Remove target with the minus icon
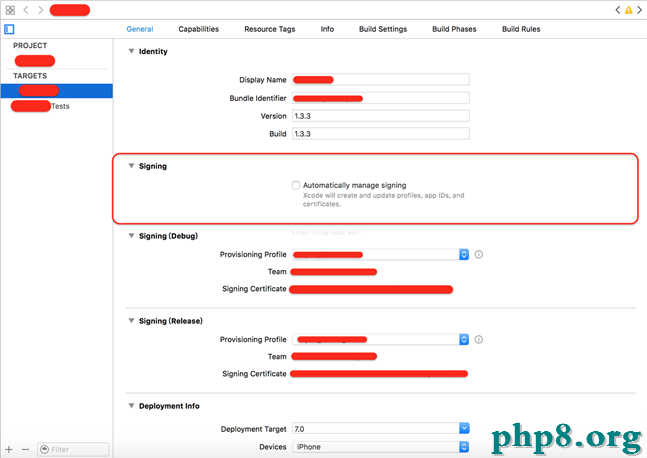647x458 pixels. point(25,449)
